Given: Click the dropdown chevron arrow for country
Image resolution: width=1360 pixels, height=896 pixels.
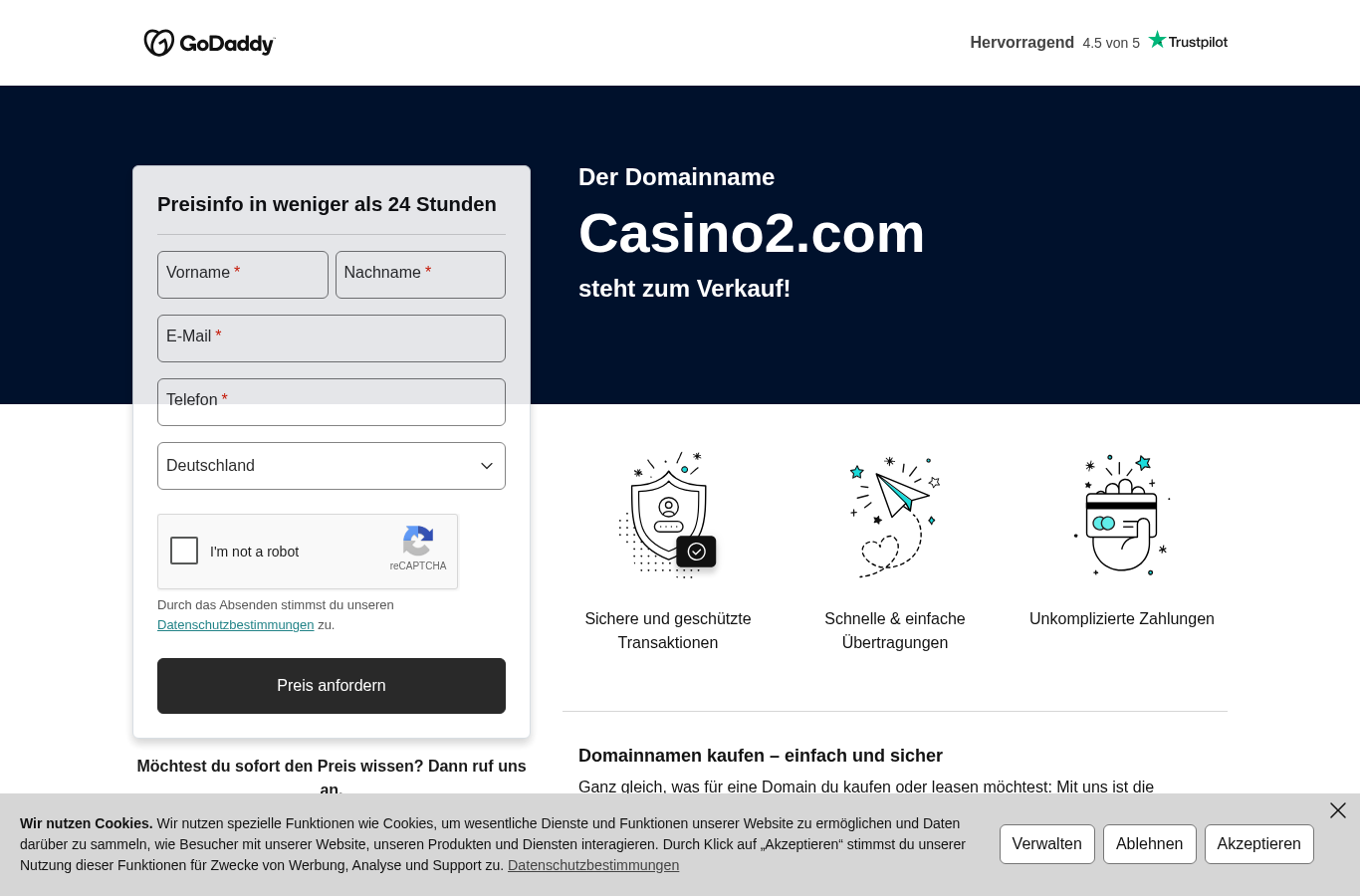Looking at the screenshot, I should pyautogui.click(x=487, y=466).
